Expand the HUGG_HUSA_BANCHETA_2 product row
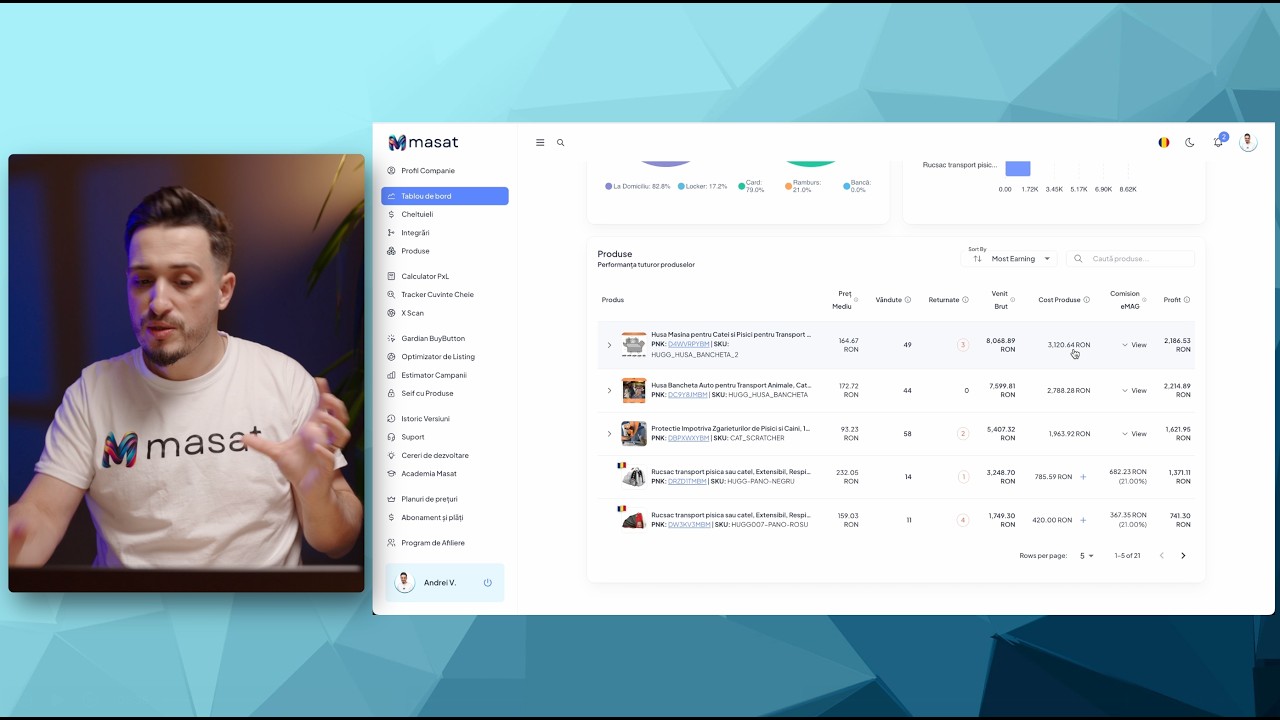The image size is (1280, 720). [x=609, y=345]
